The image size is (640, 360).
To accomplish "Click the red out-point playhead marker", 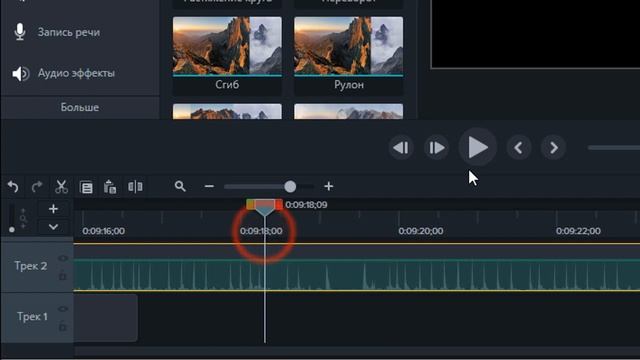I will 279,204.
